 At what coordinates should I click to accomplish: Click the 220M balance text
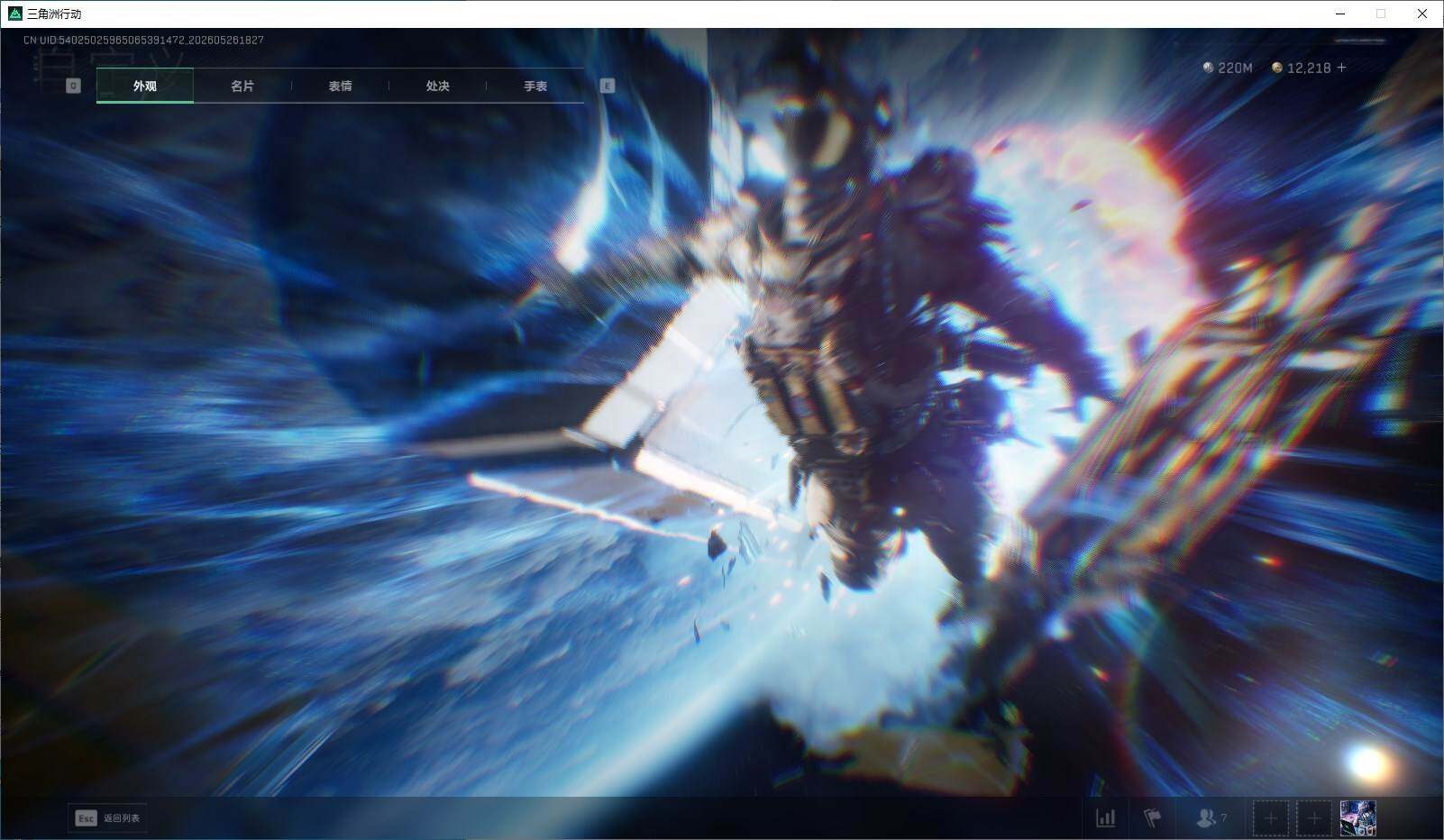pyautogui.click(x=1235, y=68)
